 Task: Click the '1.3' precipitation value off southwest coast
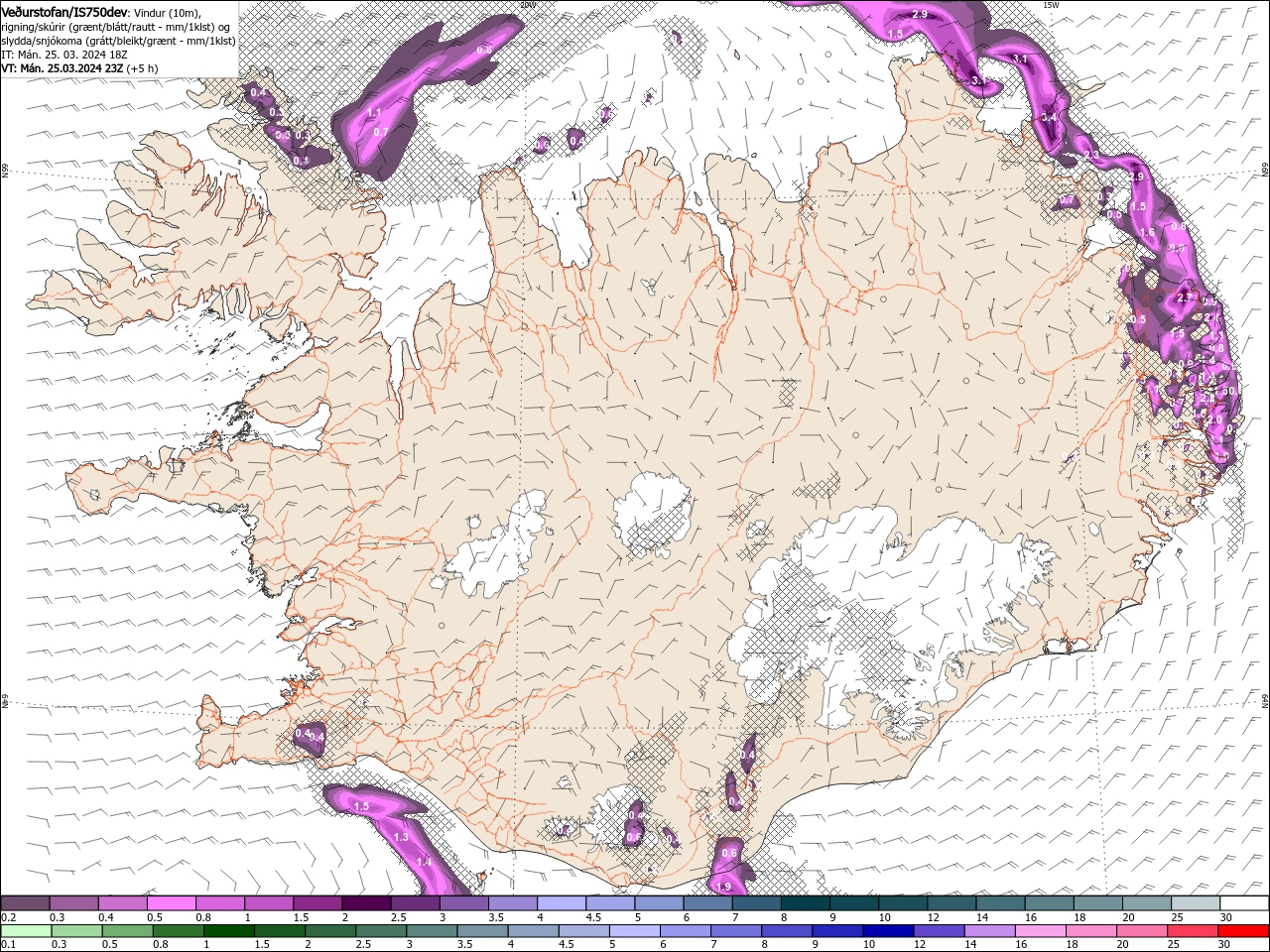(401, 838)
